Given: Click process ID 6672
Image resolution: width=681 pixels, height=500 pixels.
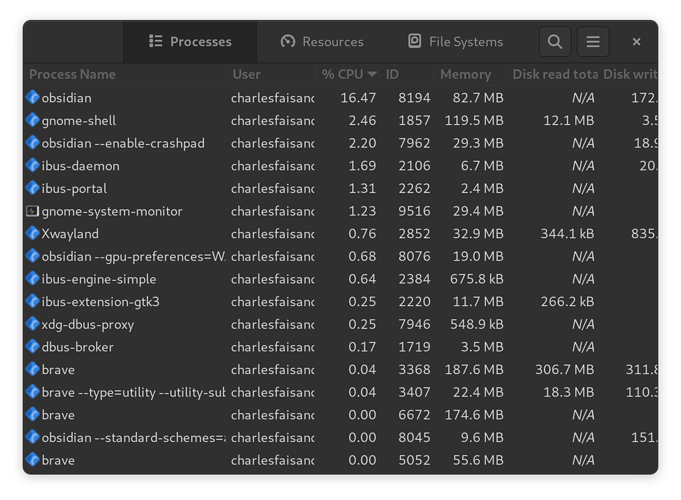Looking at the screenshot, I should click(x=414, y=415).
